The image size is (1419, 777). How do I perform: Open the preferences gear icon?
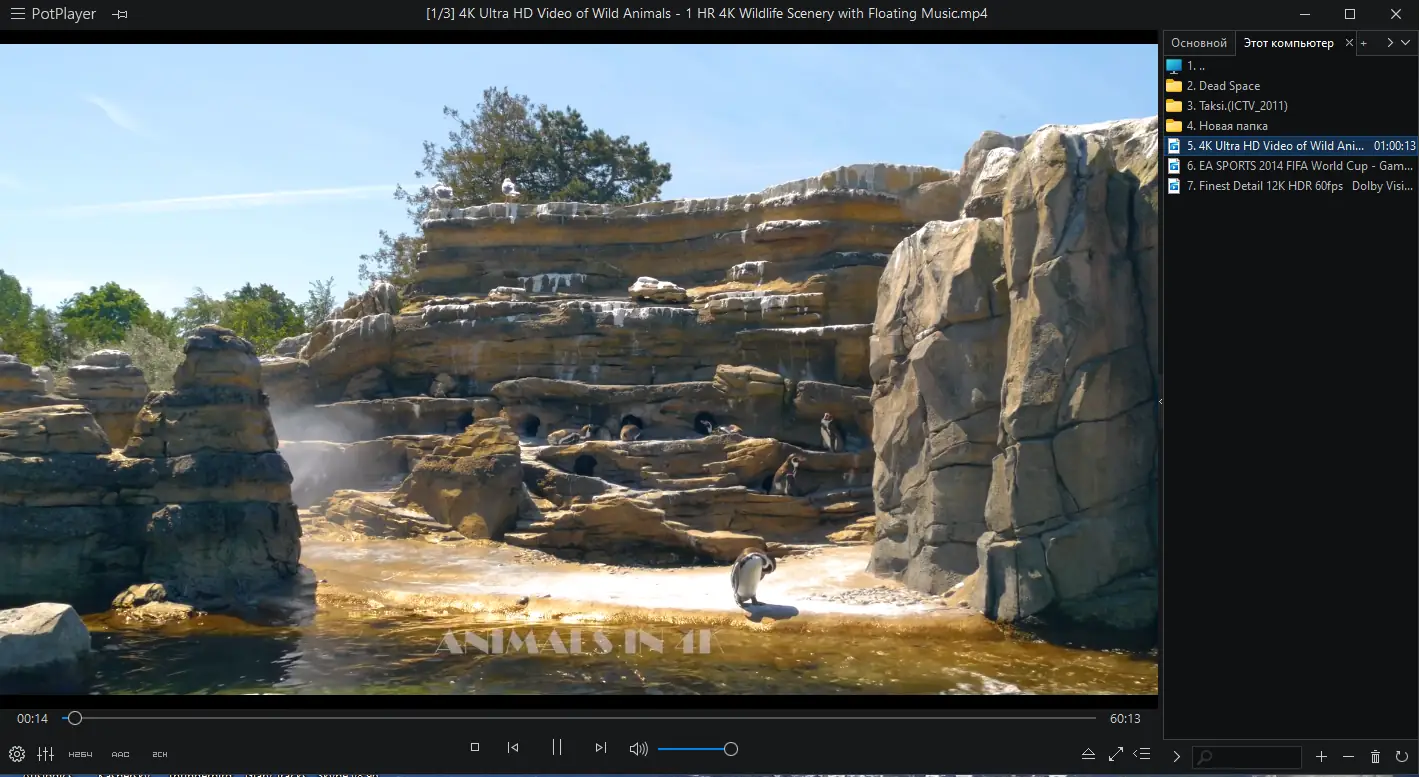click(17, 754)
